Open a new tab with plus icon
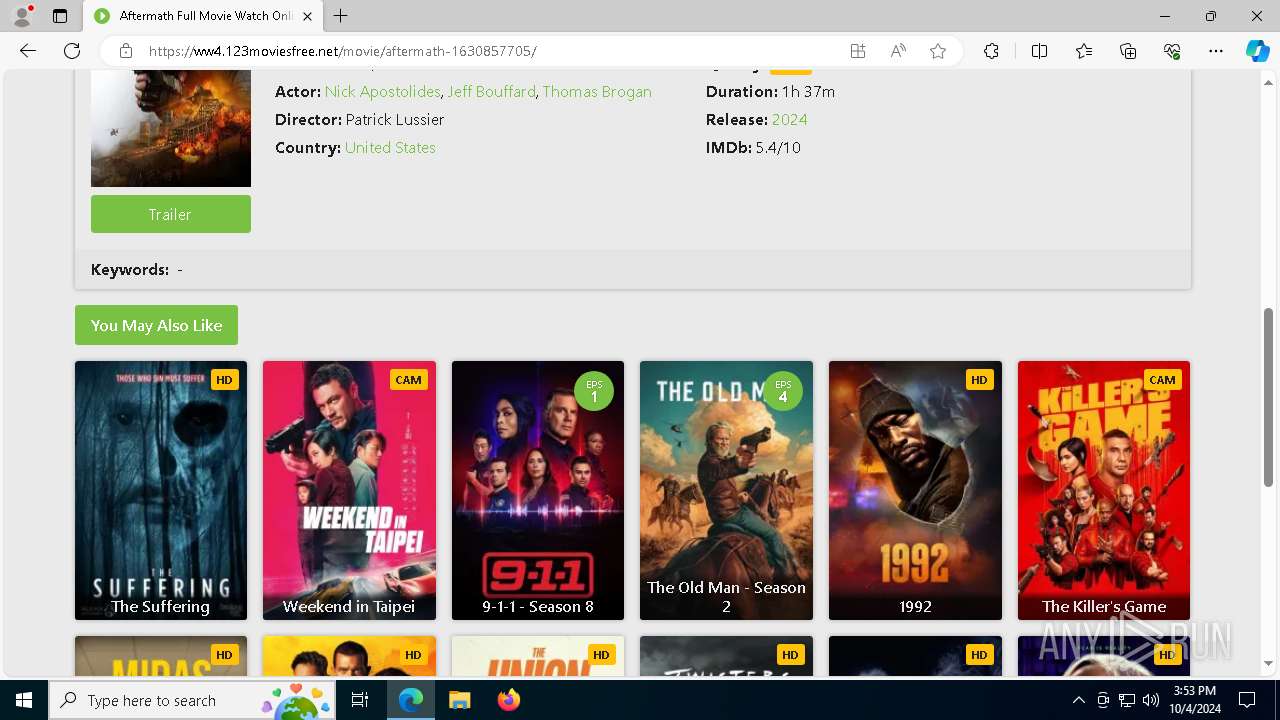This screenshot has height=720, width=1280. (x=341, y=16)
